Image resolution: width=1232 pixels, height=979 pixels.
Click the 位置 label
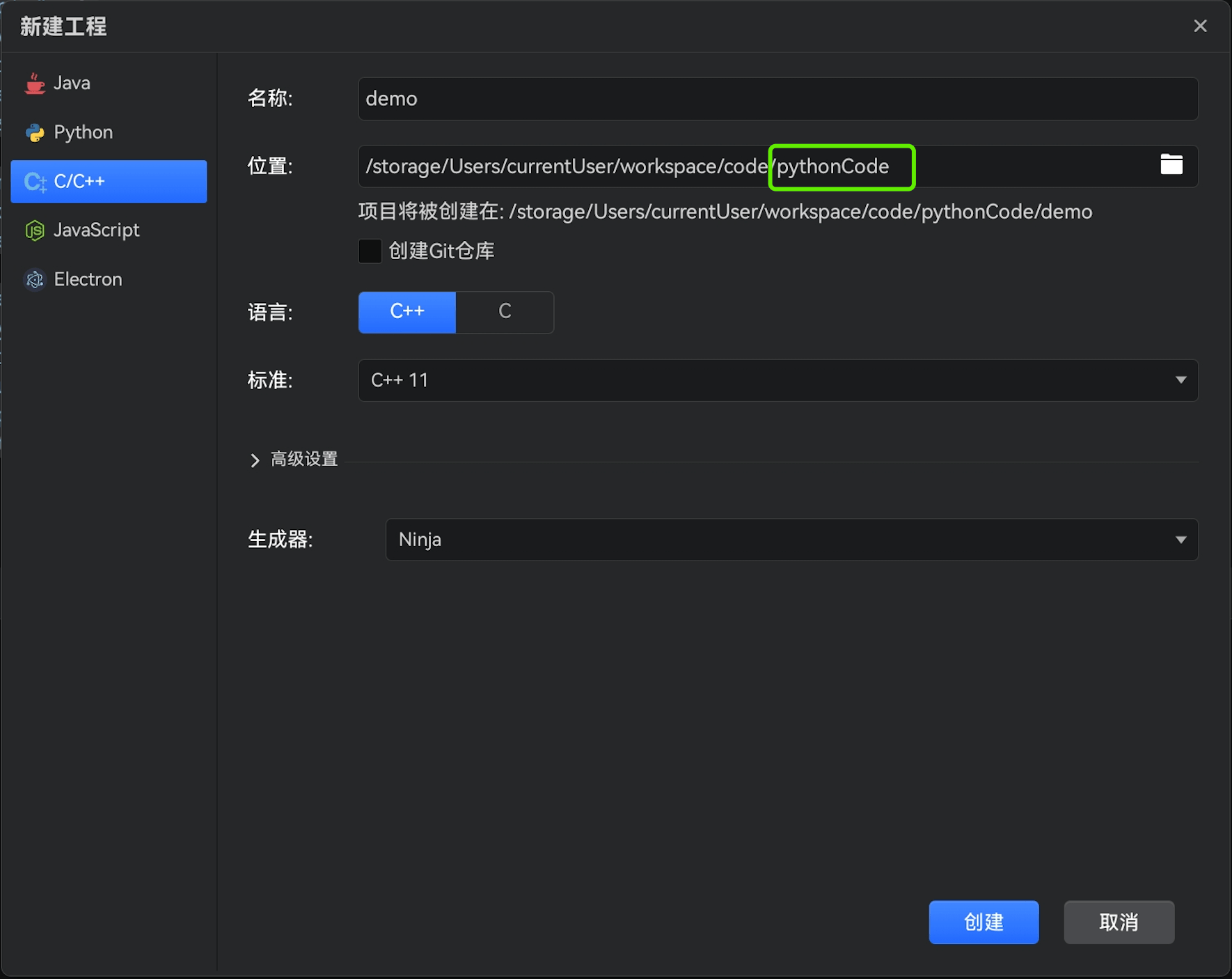point(270,166)
